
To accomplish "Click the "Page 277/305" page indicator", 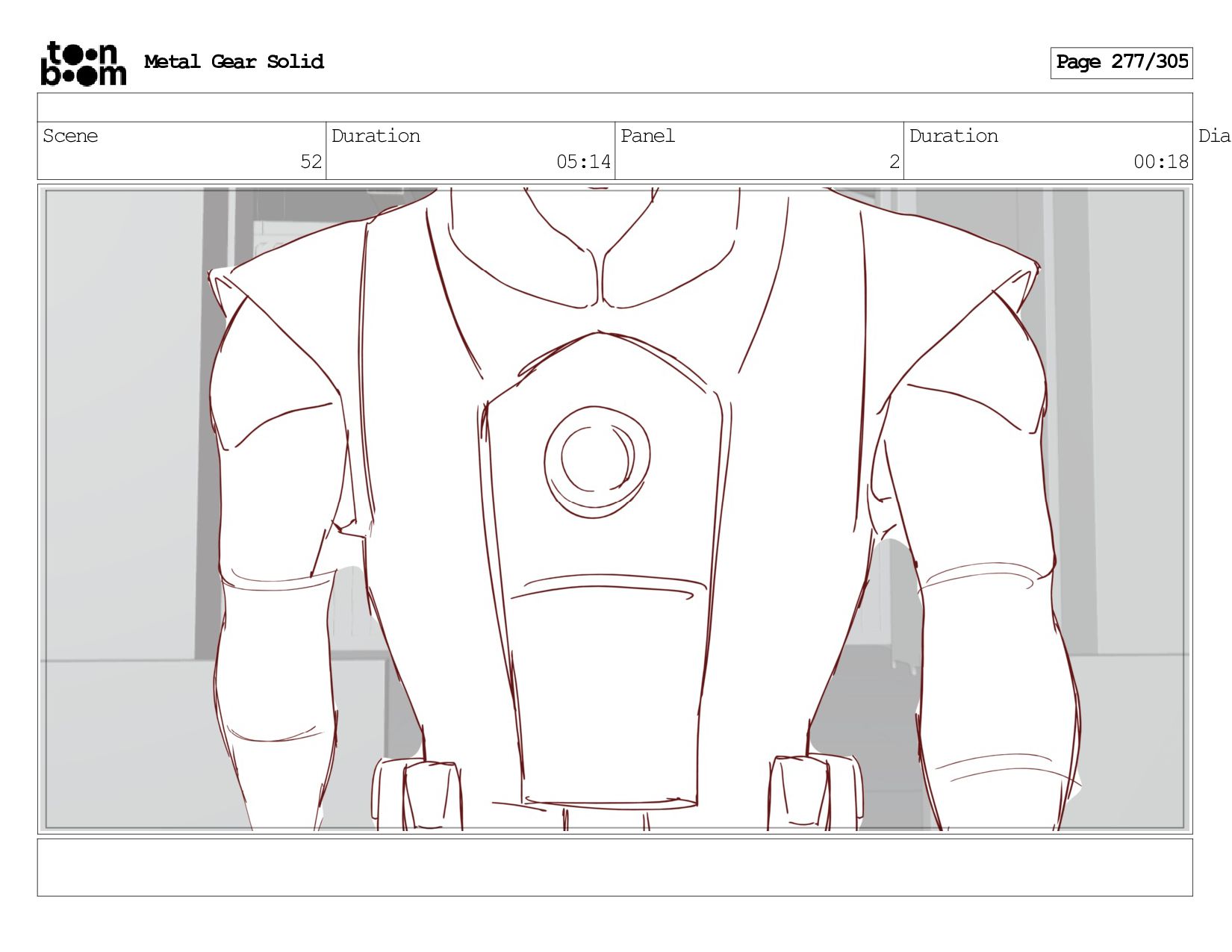I will 1121,63.
